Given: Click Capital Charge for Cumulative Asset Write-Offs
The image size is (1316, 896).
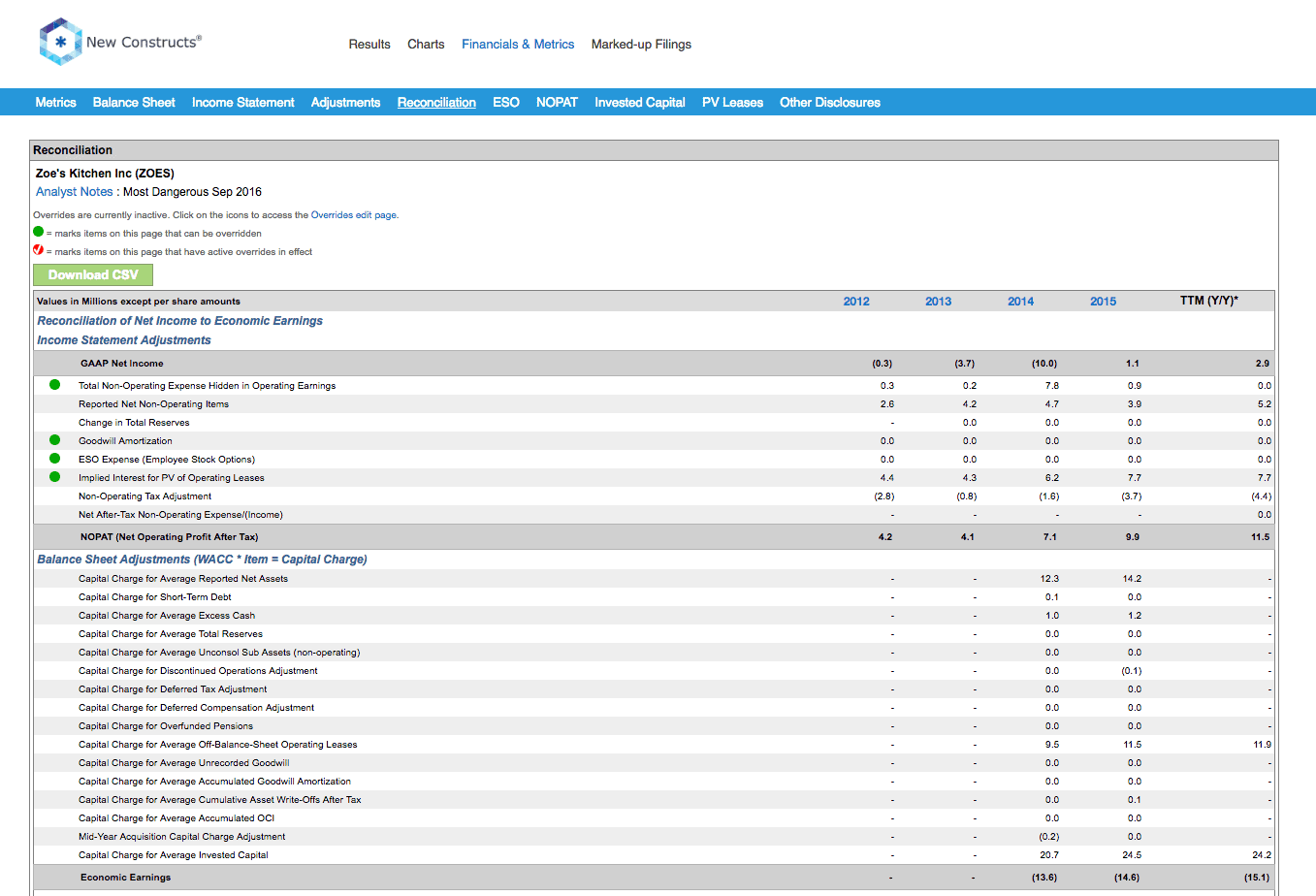Looking at the screenshot, I should click(219, 800).
